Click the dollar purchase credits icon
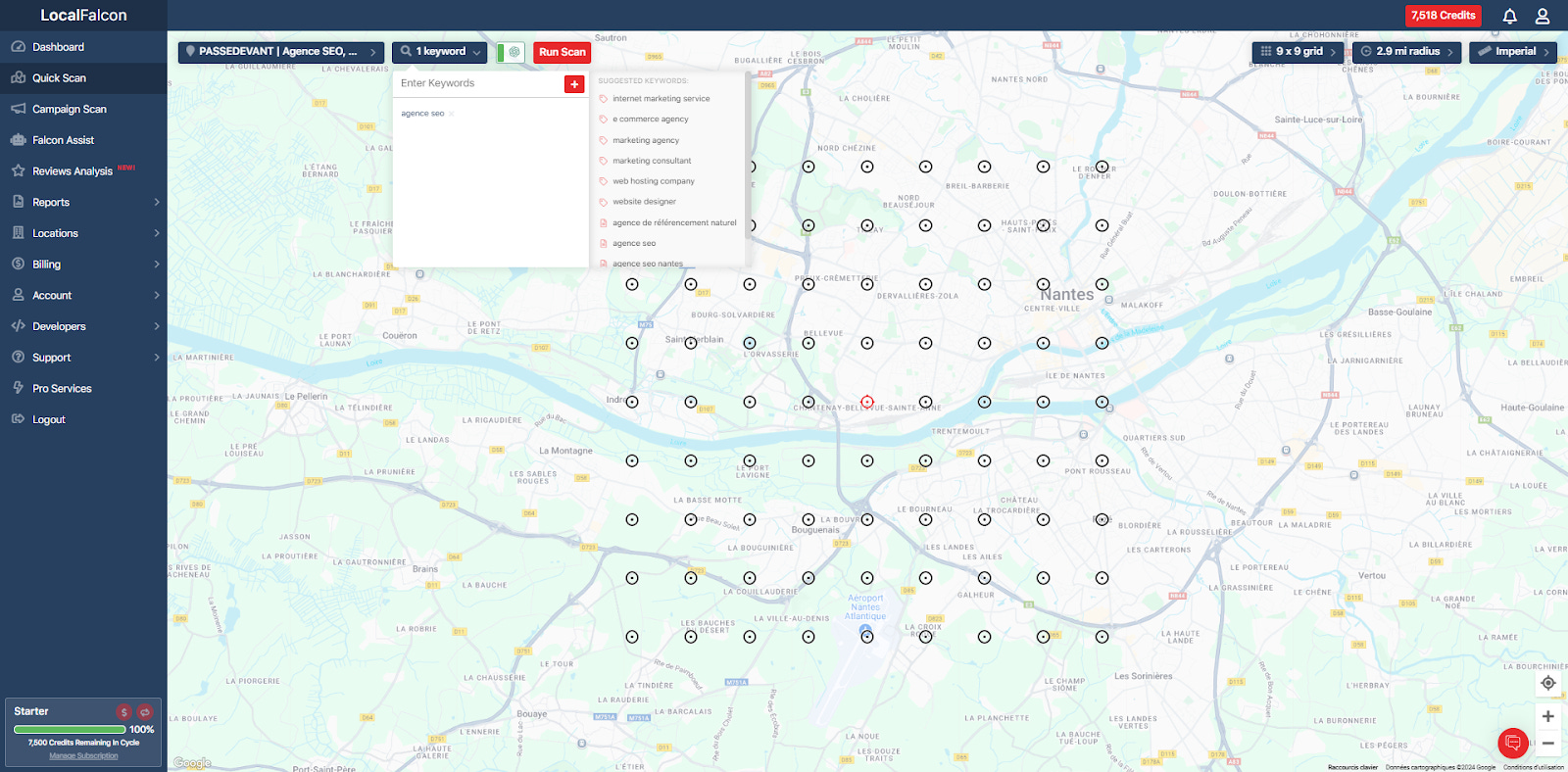Image resolution: width=1568 pixels, height=772 pixels. [x=124, y=712]
